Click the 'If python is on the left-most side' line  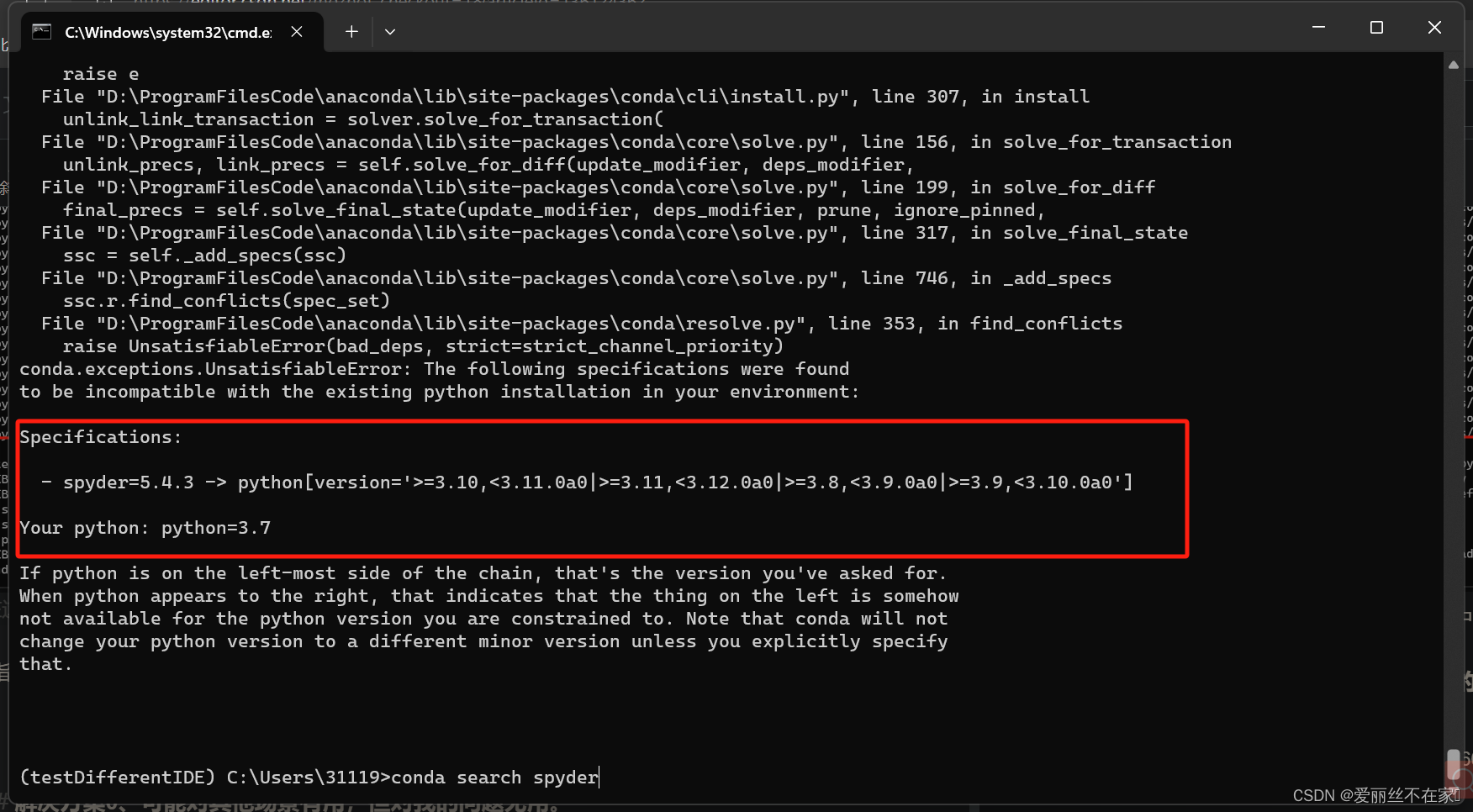click(483, 573)
